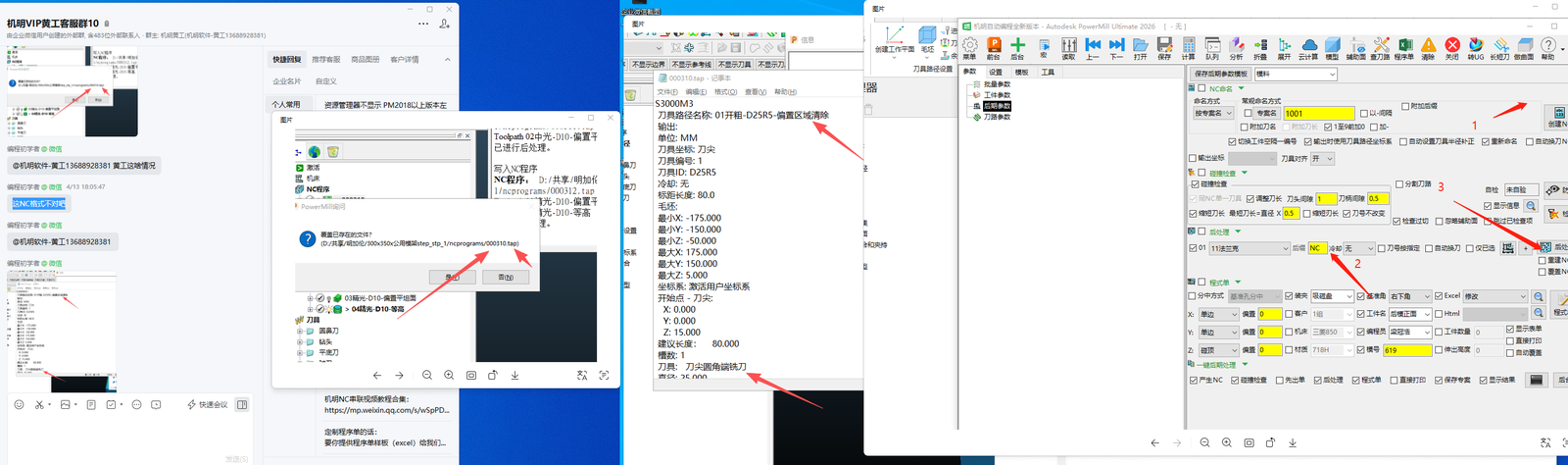
Task: Click the 快捷会议 button in chat
Action: coord(208,404)
